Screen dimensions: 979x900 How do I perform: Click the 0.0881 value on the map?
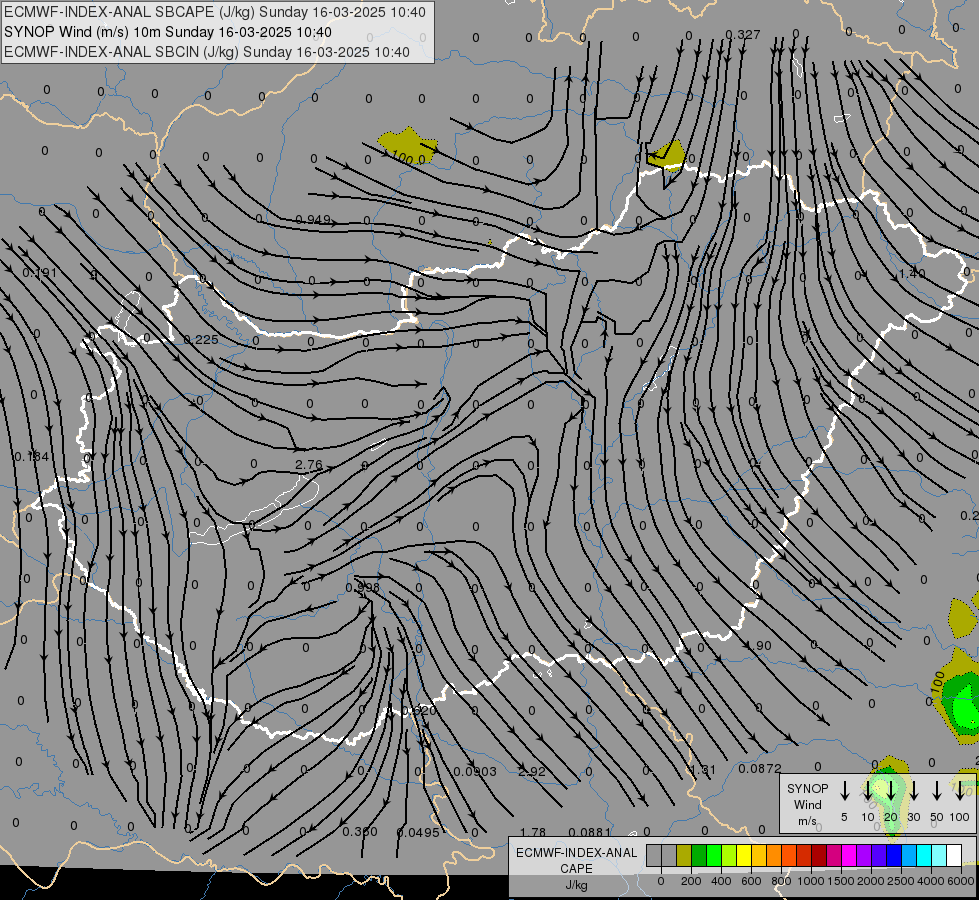coord(590,832)
